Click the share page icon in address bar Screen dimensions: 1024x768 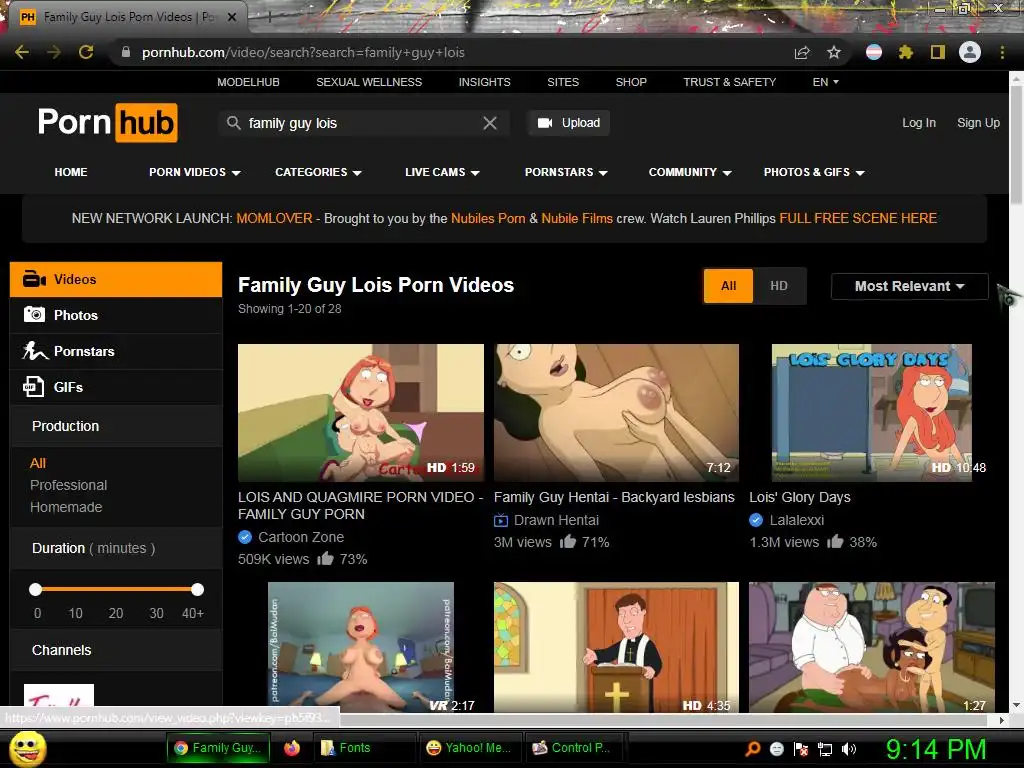[802, 53]
